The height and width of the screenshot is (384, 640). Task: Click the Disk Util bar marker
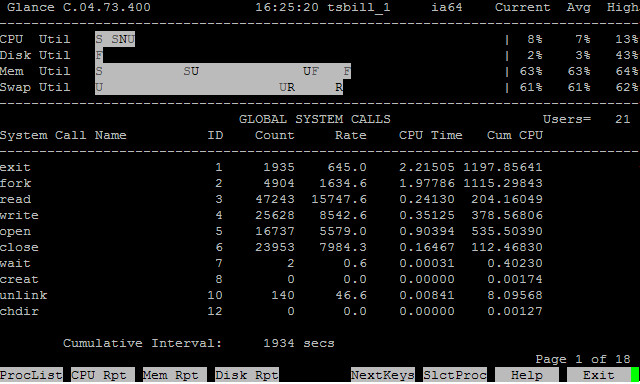click(x=99, y=55)
